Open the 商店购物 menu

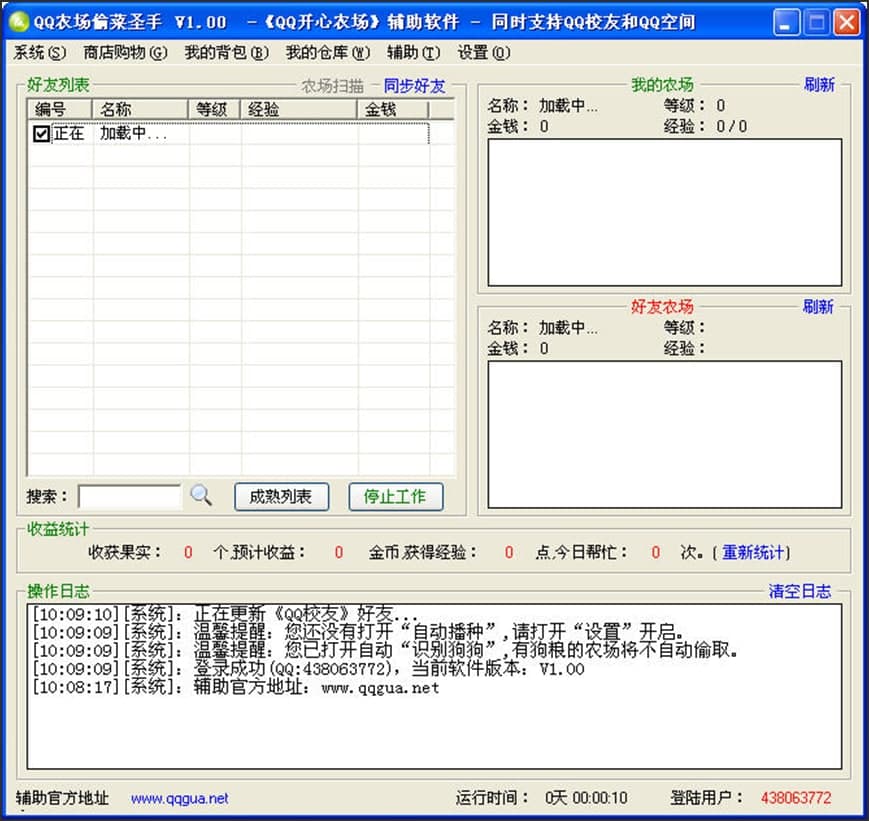click(125, 53)
